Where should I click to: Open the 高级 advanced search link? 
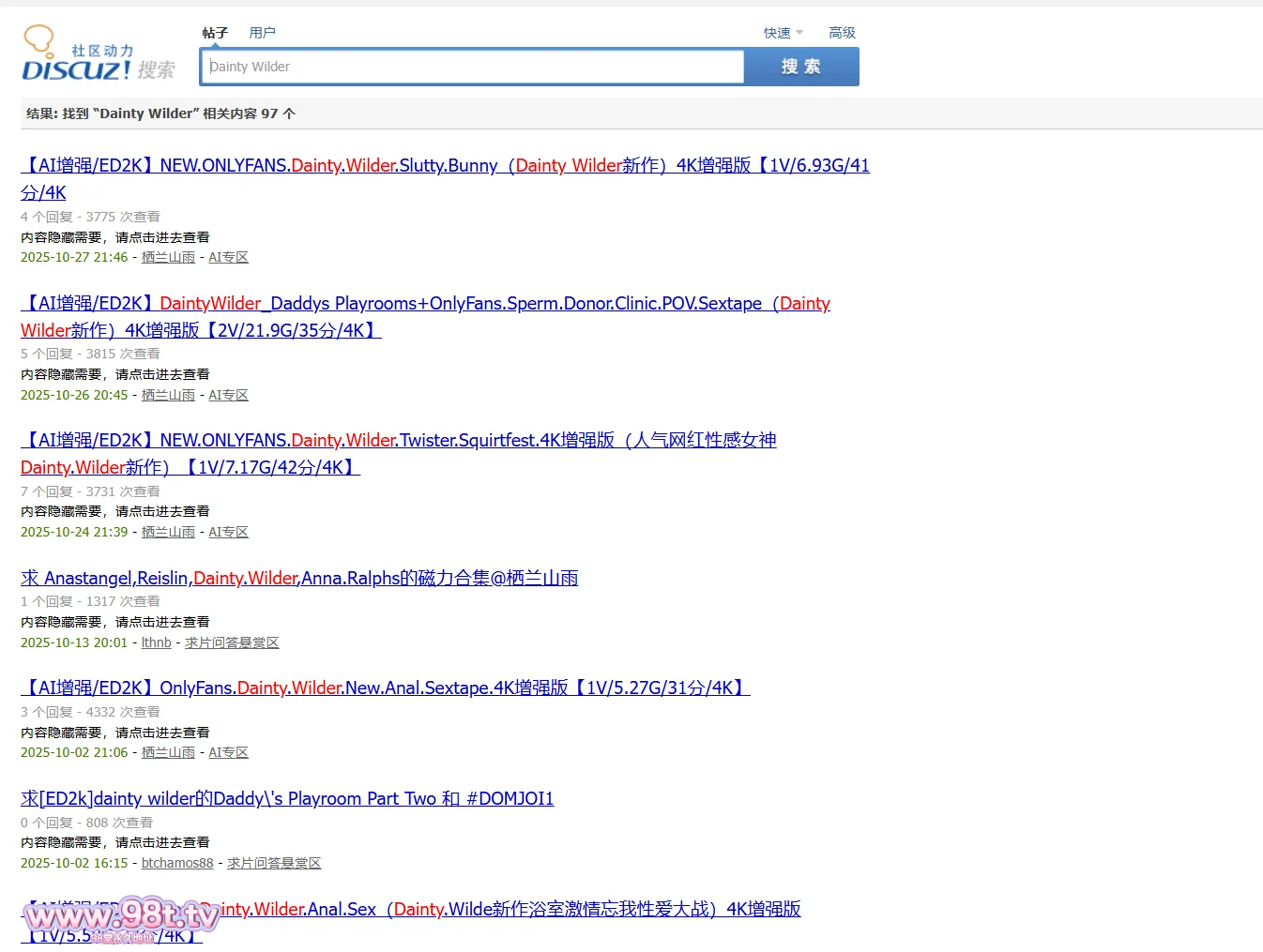(842, 33)
